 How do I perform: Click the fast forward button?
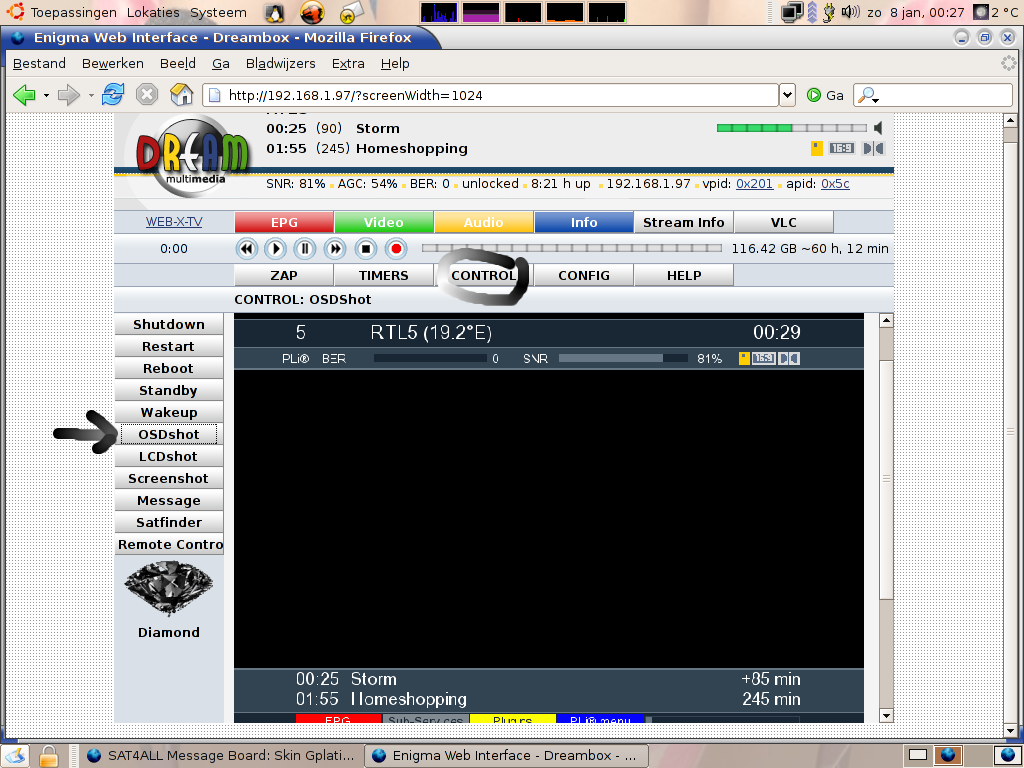tap(335, 249)
